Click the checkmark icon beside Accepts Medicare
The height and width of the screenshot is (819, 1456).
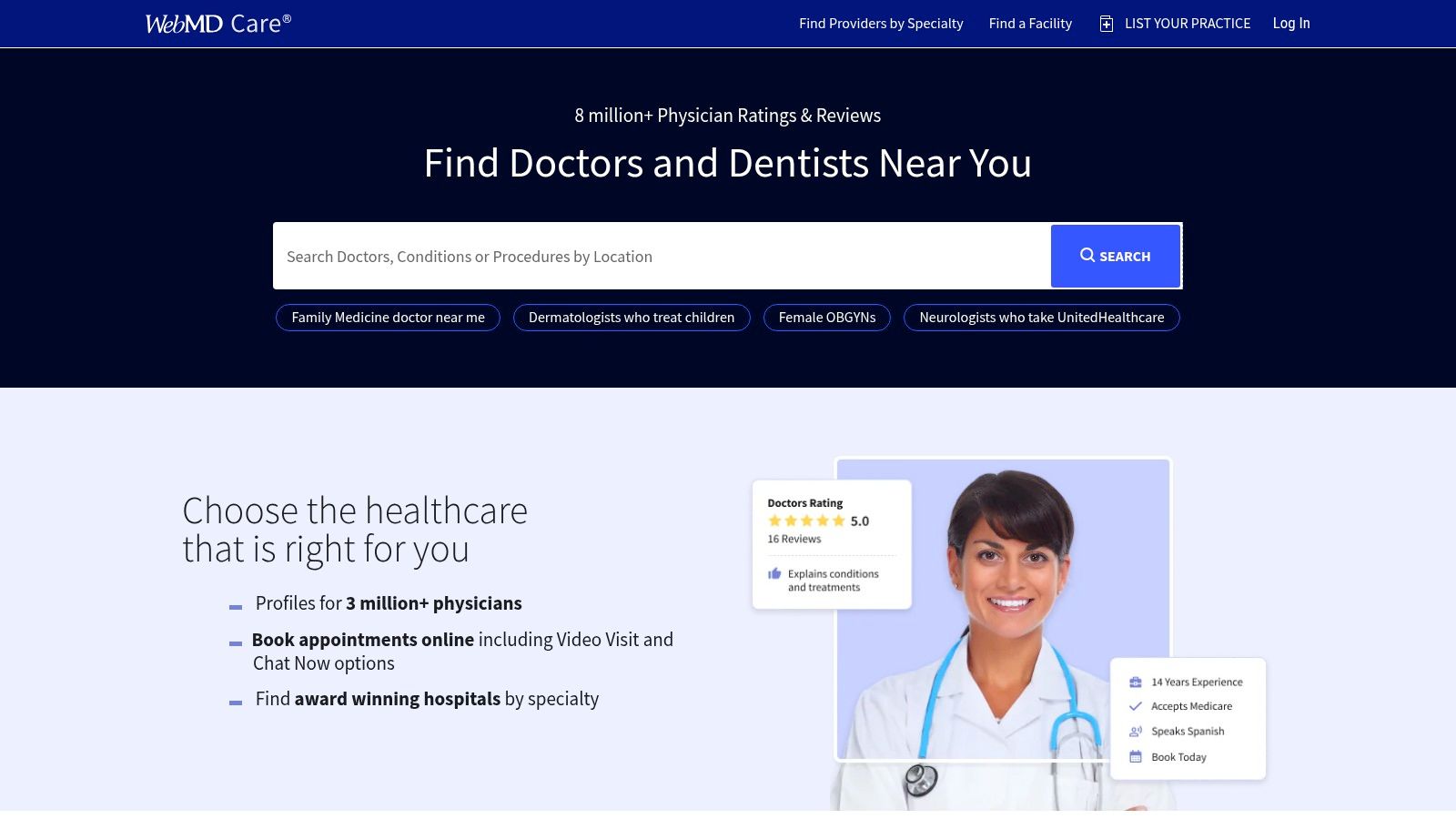(1136, 706)
